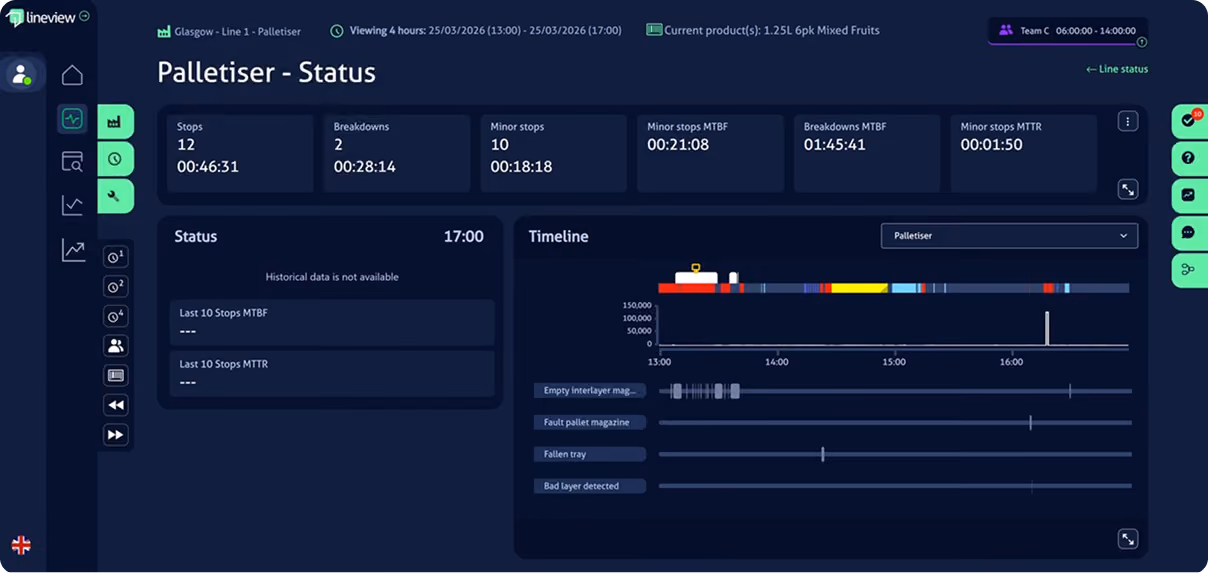Select the Minor stops MTBF card
The height and width of the screenshot is (574, 1208).
[711, 154]
